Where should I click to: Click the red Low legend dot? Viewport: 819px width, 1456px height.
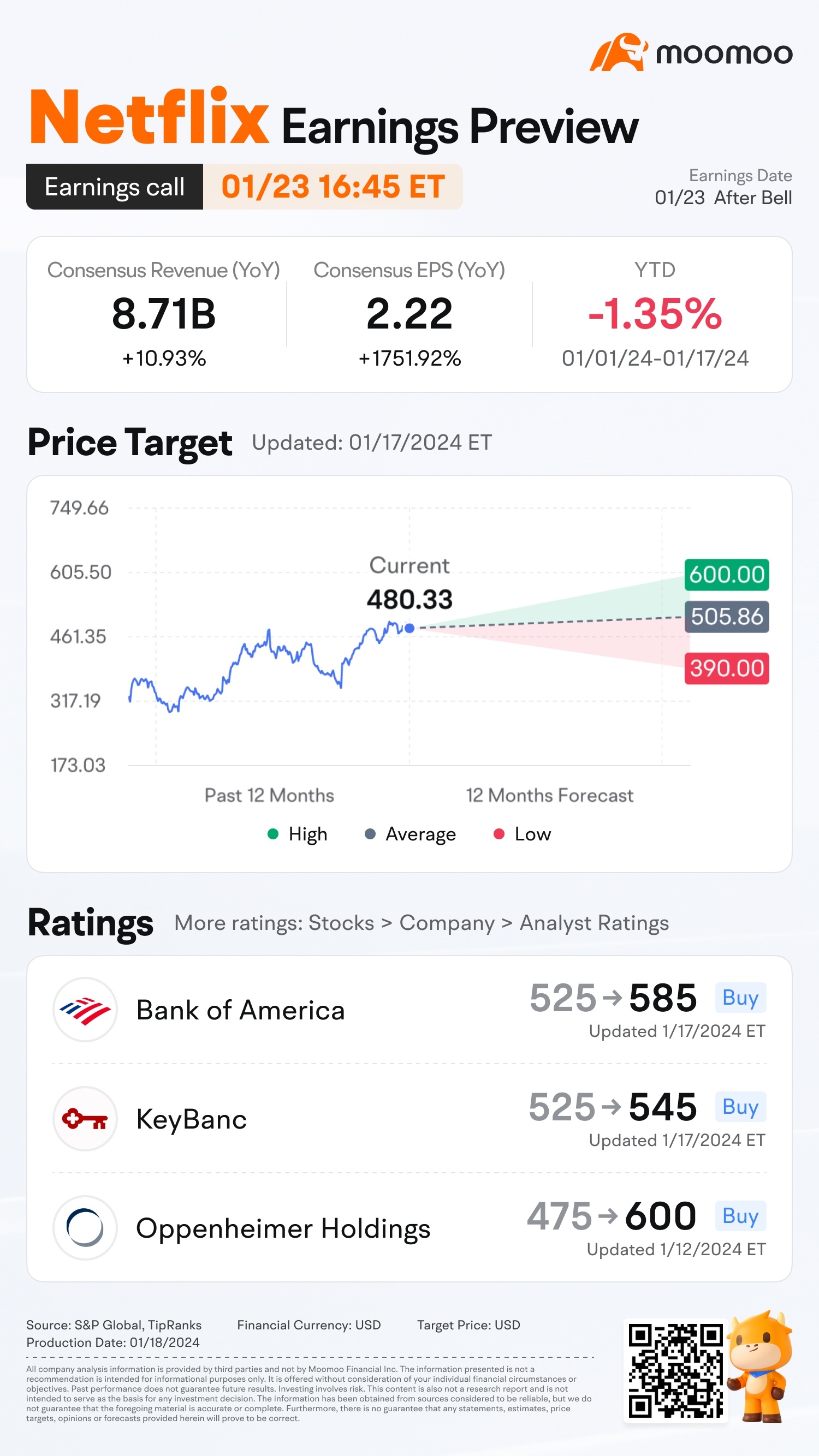pos(499,834)
